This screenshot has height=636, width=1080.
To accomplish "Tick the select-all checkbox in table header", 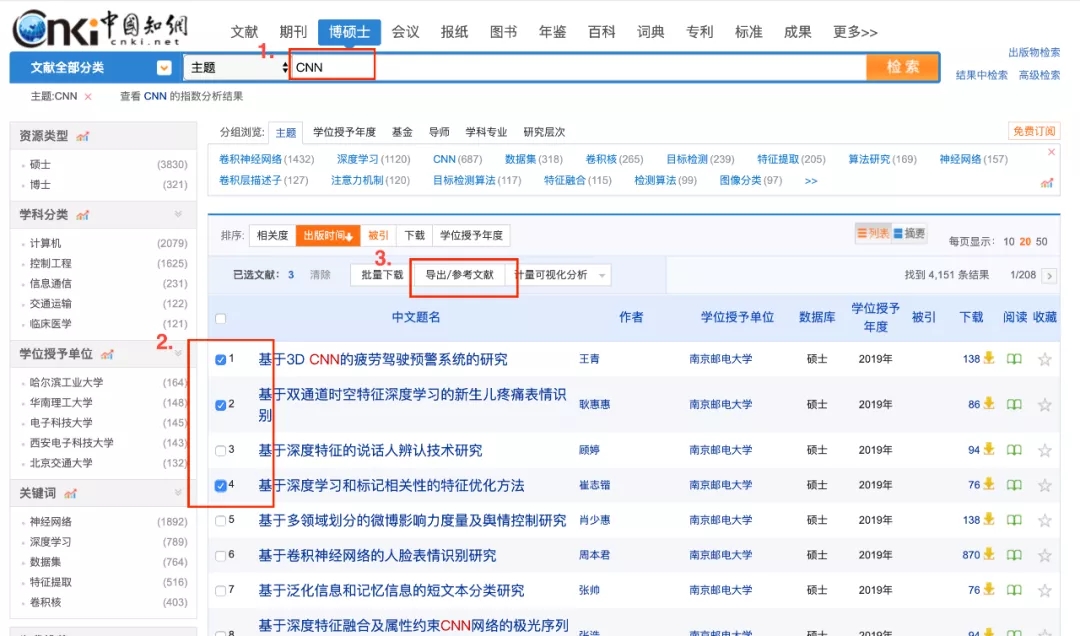I will [221, 318].
